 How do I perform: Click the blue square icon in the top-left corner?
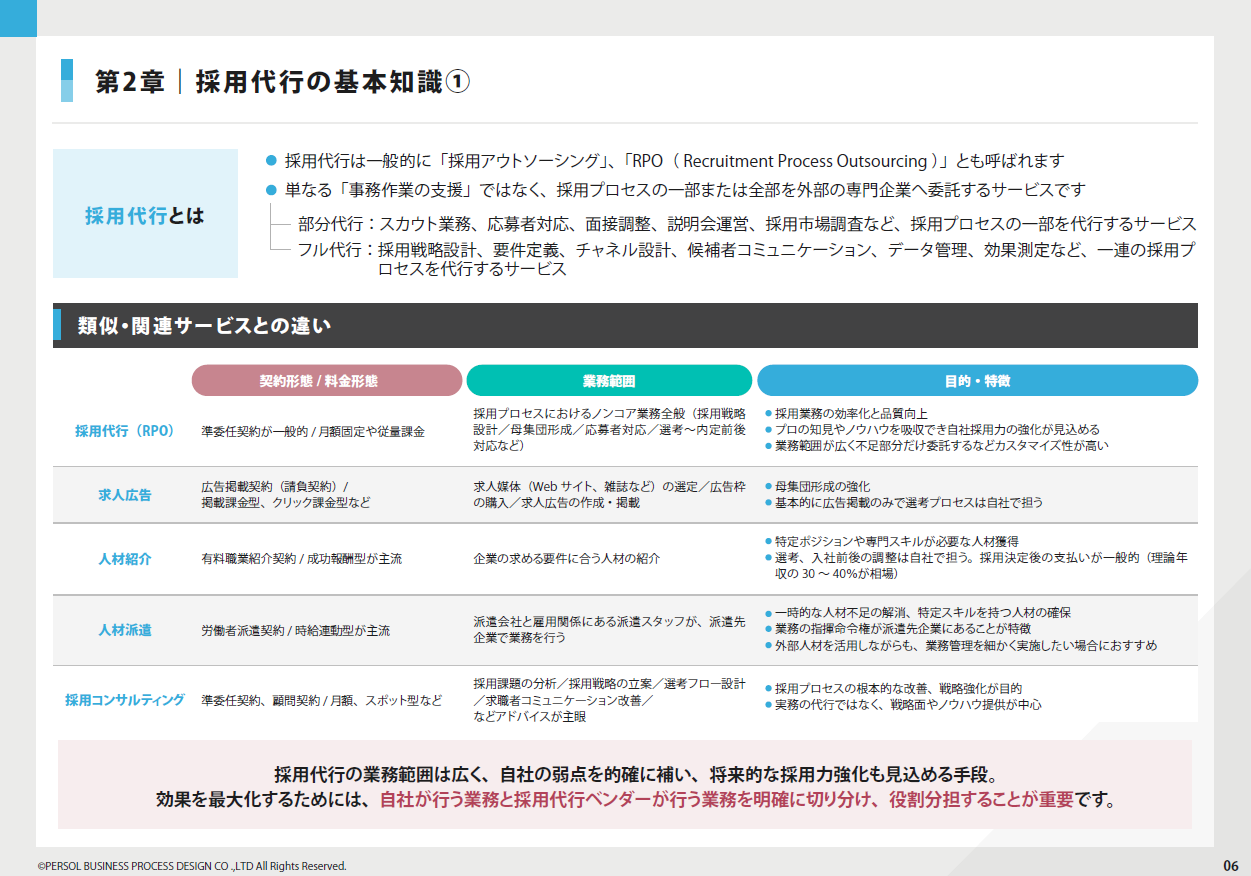[x=16, y=20]
